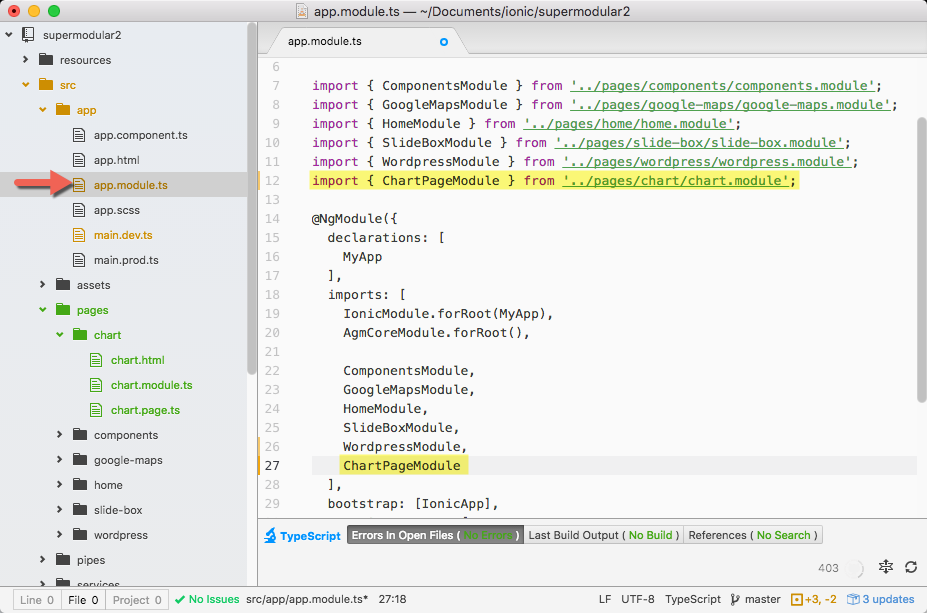927x613 pixels.
Task: Expand the slide-box folder chevron
Action: pyautogui.click(x=60, y=509)
